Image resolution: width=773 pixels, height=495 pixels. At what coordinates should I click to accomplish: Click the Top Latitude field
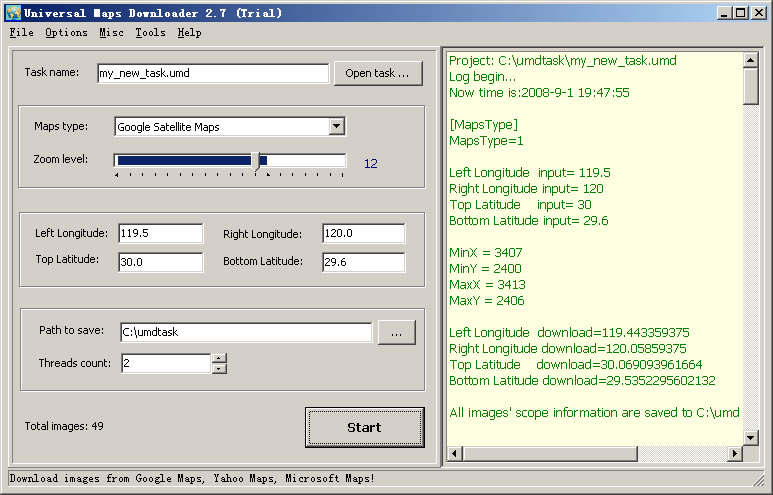[161, 262]
